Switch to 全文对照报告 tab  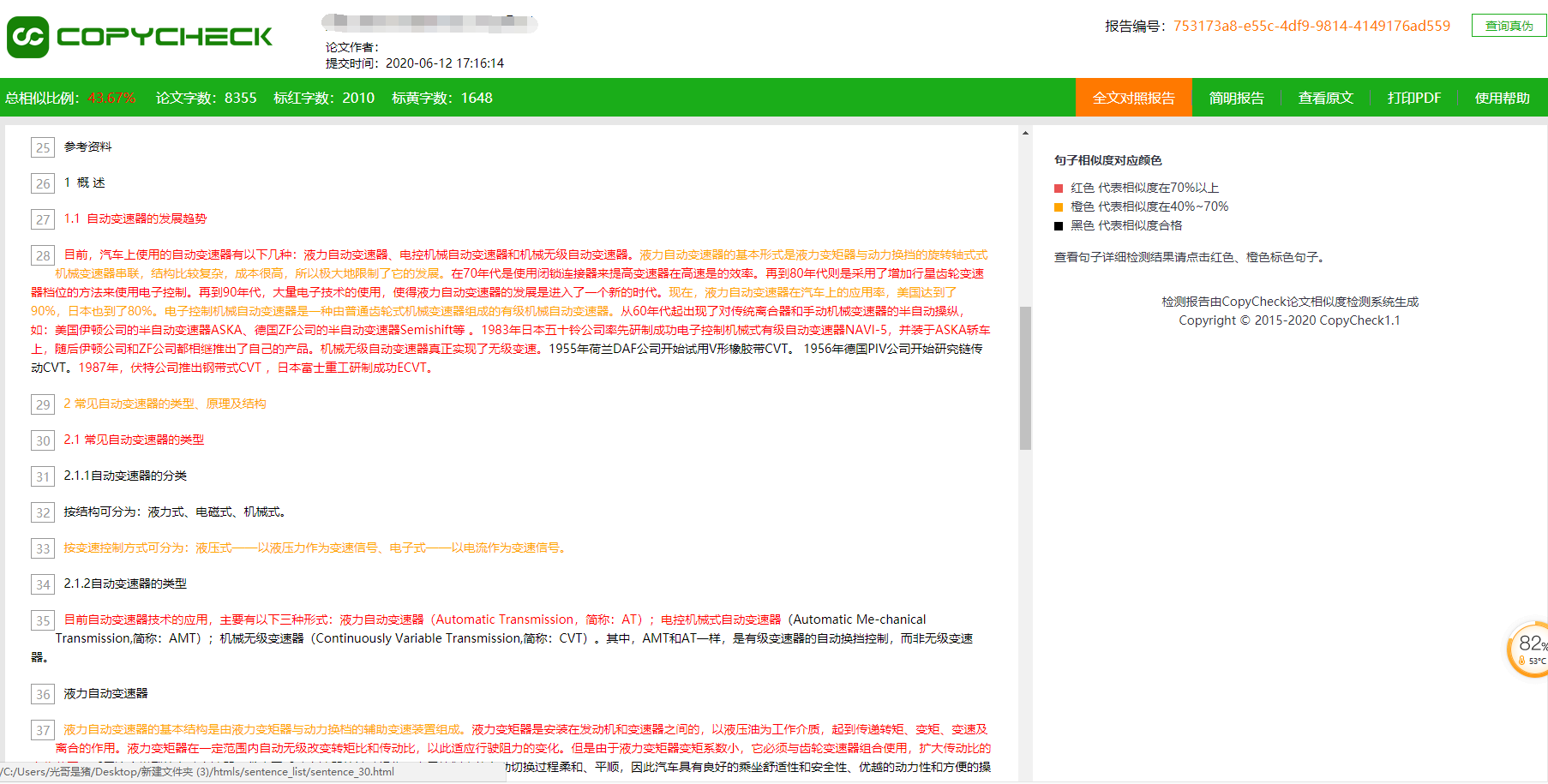1132,98
